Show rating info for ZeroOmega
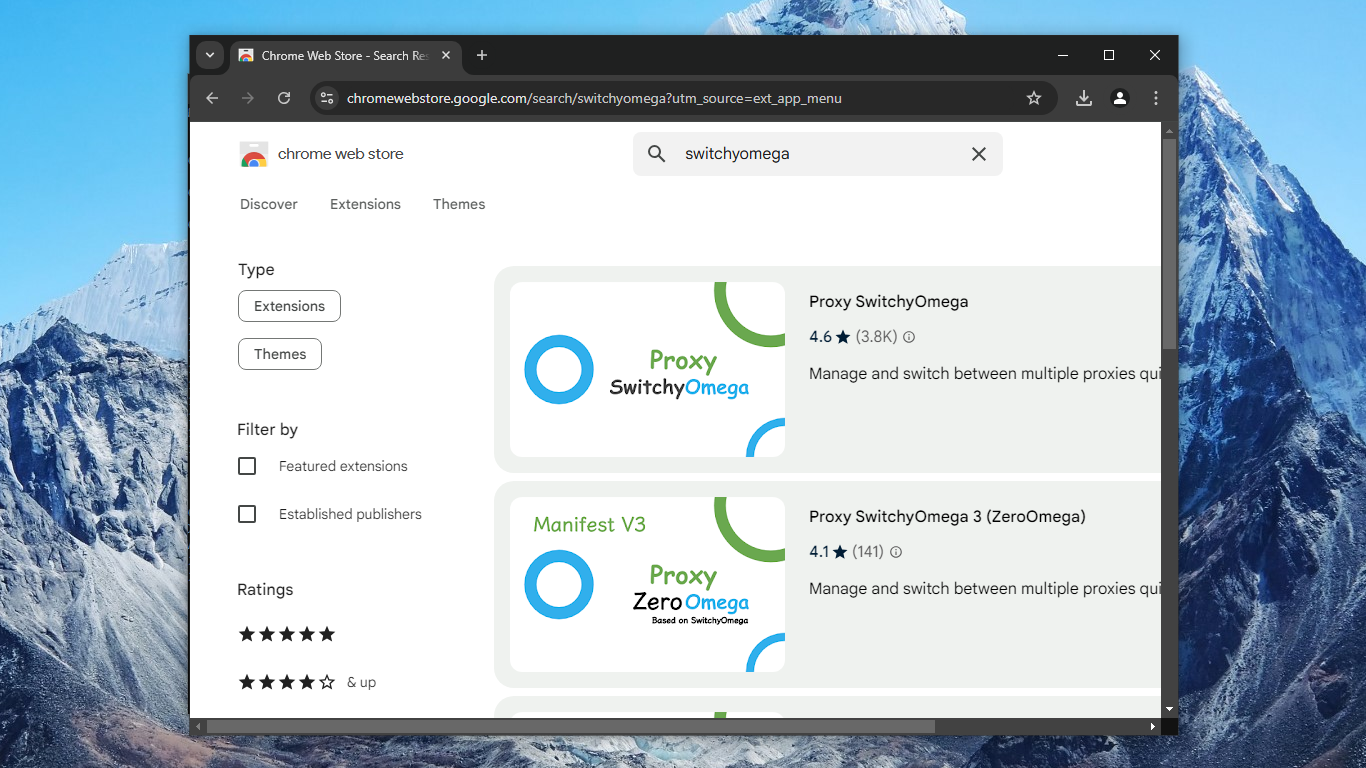The width and height of the screenshot is (1366, 768). 896,552
